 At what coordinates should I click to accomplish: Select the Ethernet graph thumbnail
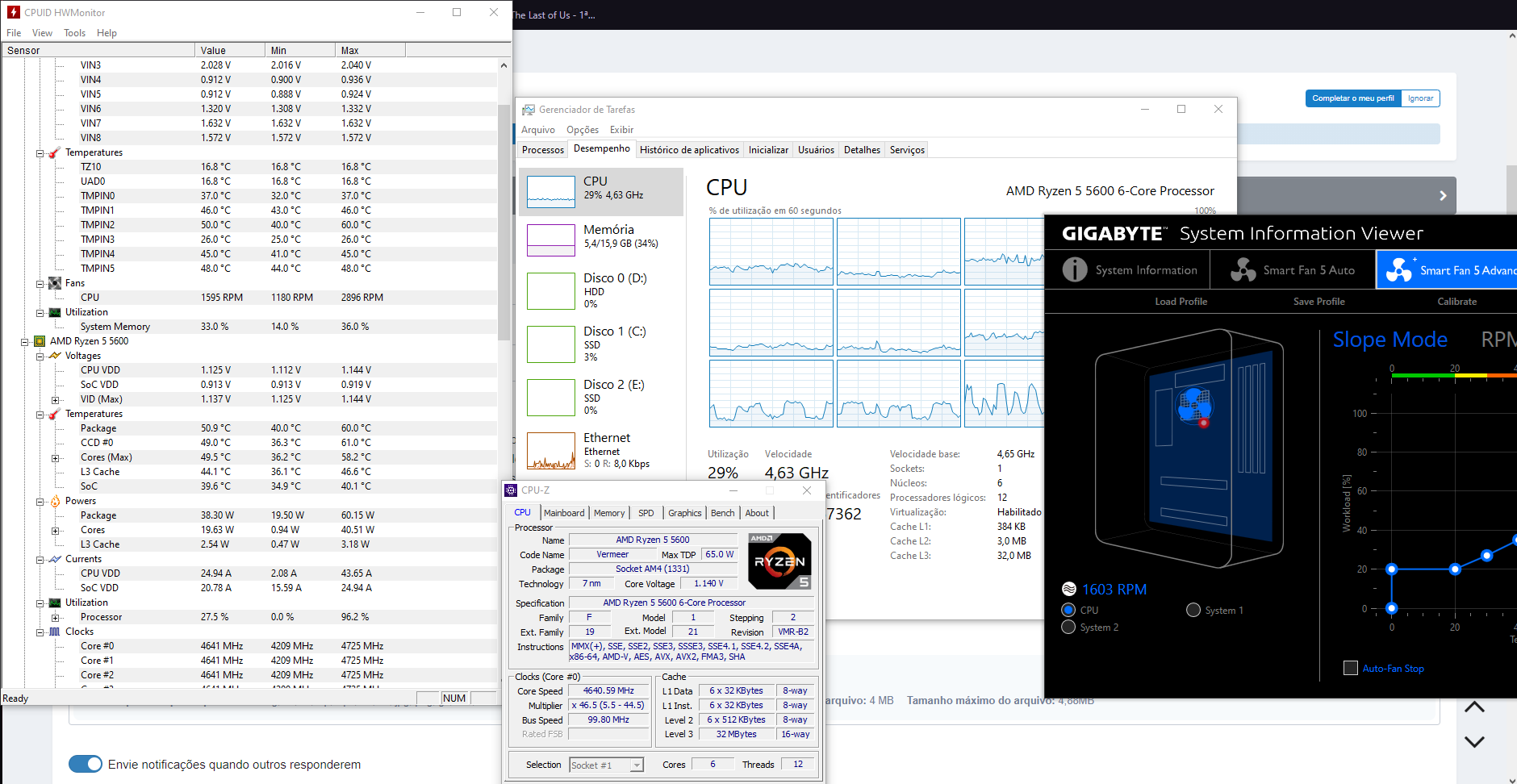point(551,451)
